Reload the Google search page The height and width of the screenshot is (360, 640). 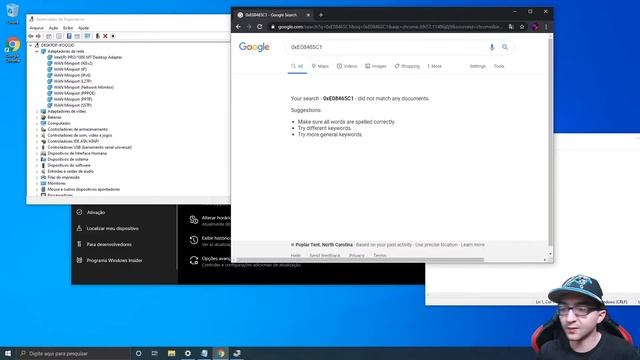[260, 27]
